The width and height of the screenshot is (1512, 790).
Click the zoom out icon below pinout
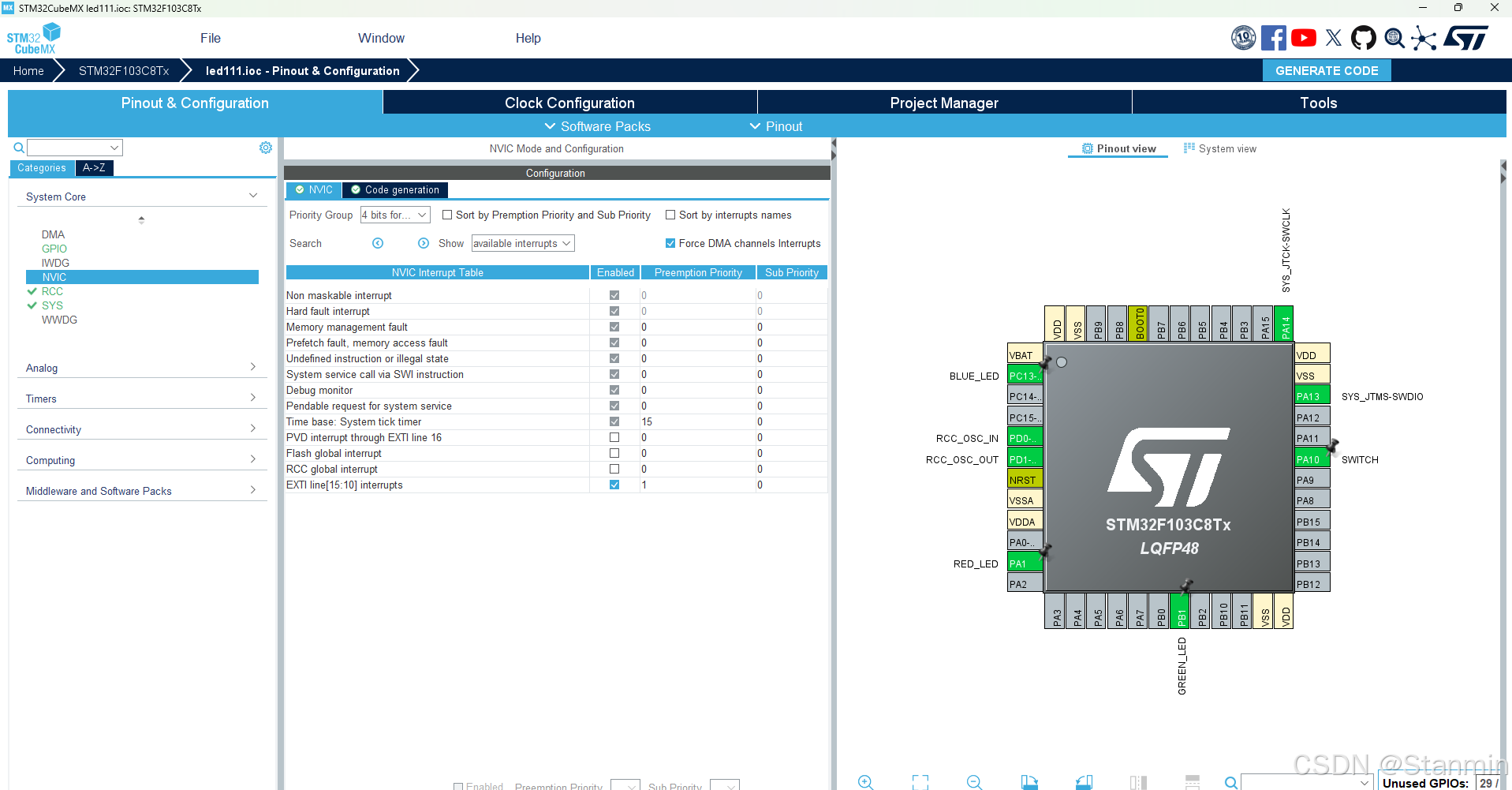click(974, 782)
